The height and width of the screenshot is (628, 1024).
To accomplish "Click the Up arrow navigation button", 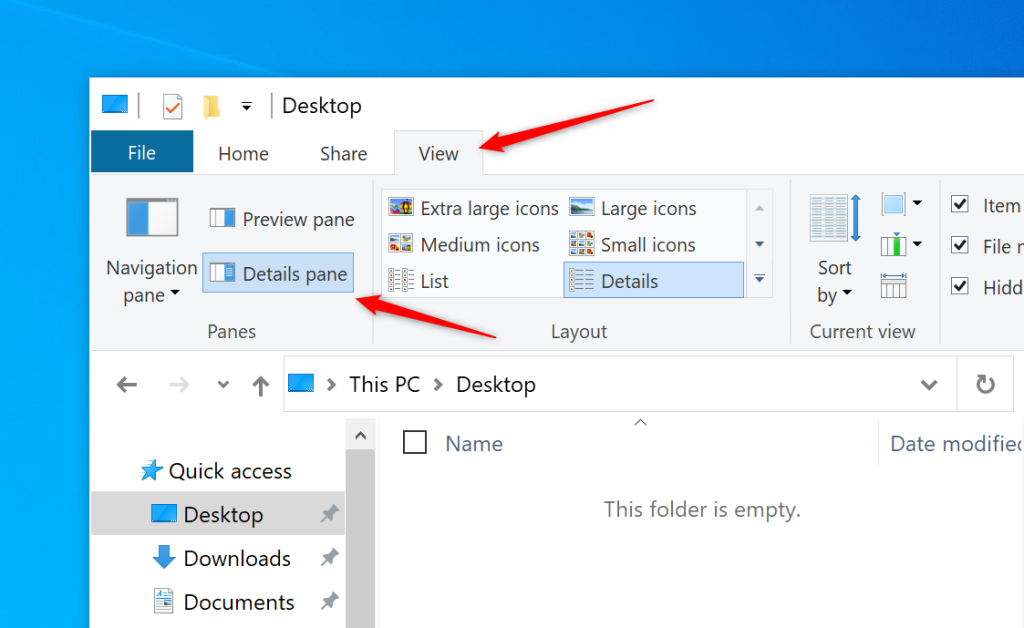I will [x=261, y=385].
